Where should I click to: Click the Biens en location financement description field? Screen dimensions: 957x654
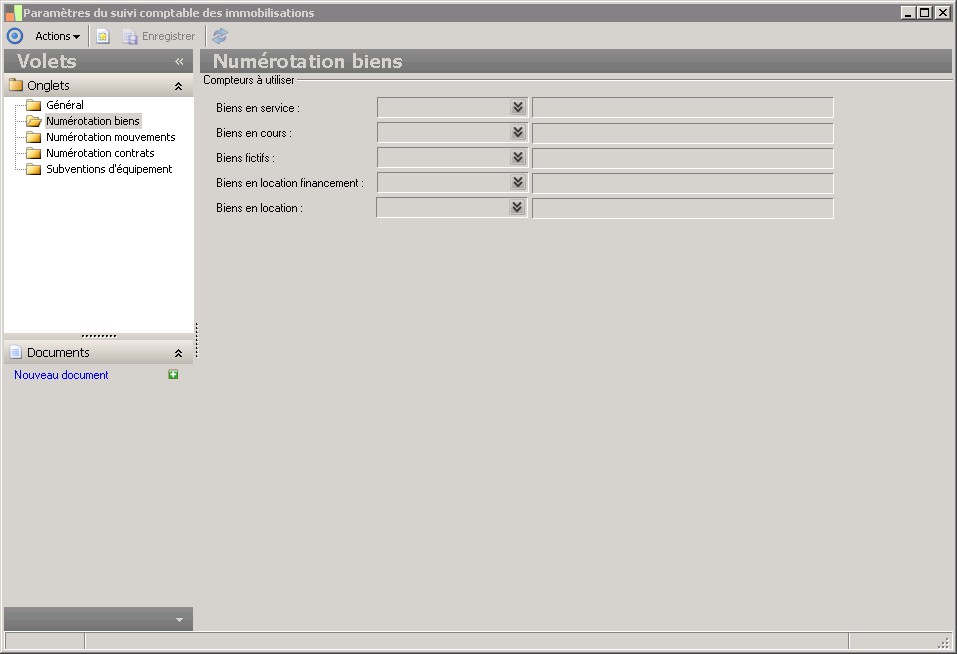coord(682,182)
